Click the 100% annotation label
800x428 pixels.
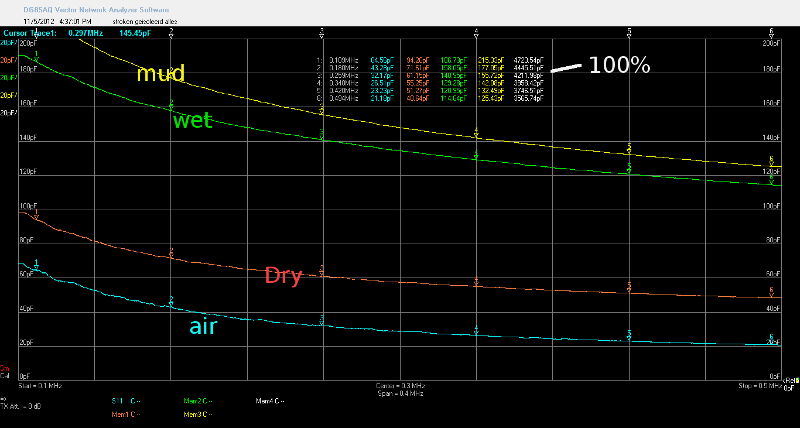619,66
